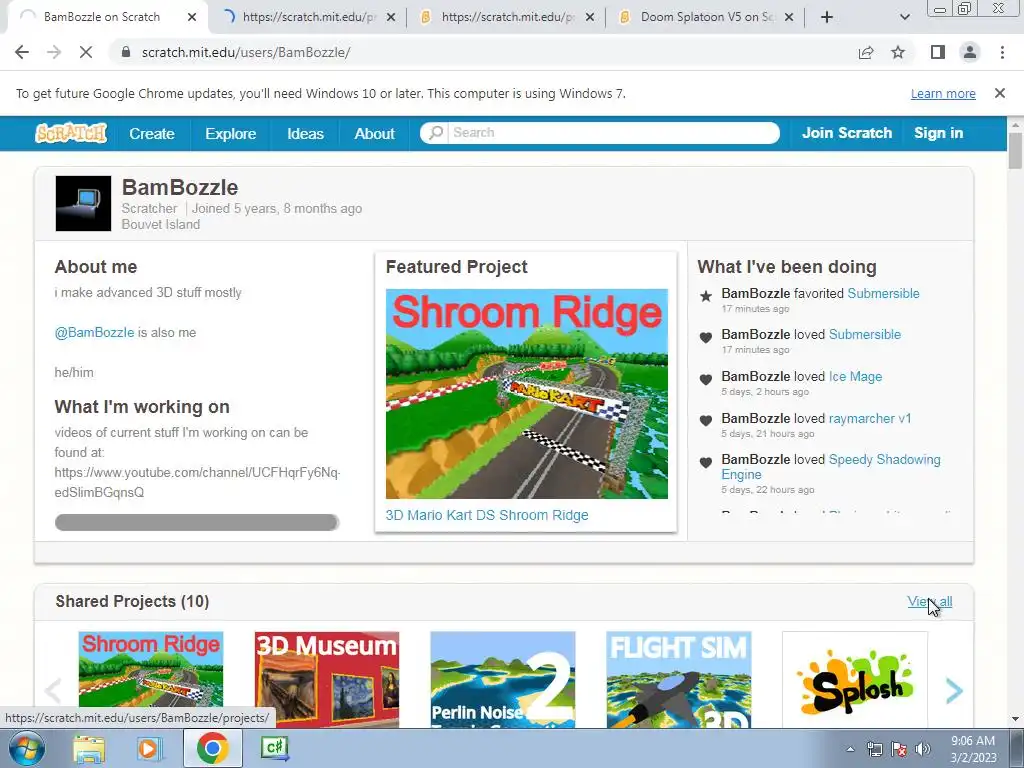
Task: Click the search magnifier icon
Action: point(435,133)
